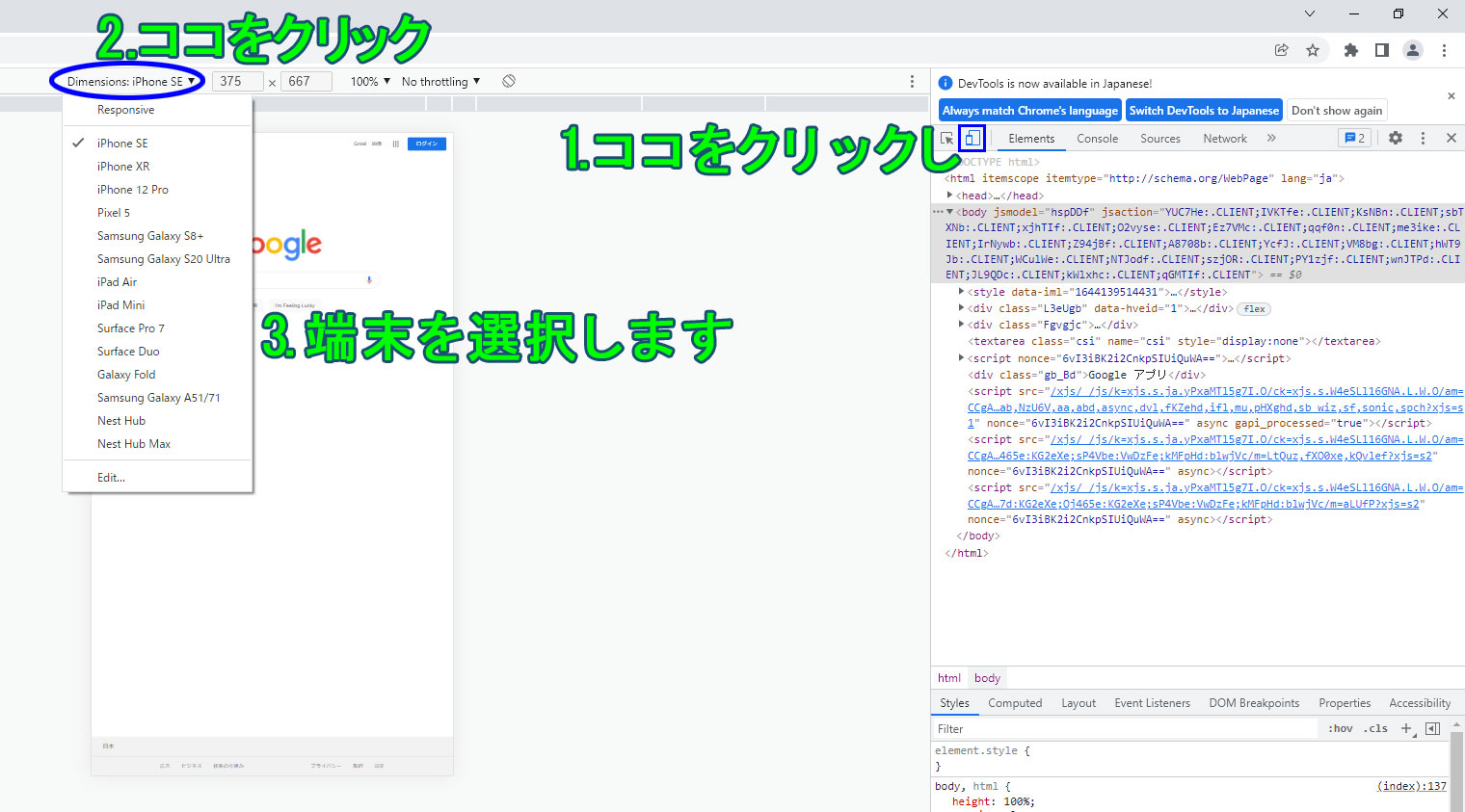The width and height of the screenshot is (1465, 812).
Task: Expand the div class L3eUgb node
Action: [x=962, y=308]
